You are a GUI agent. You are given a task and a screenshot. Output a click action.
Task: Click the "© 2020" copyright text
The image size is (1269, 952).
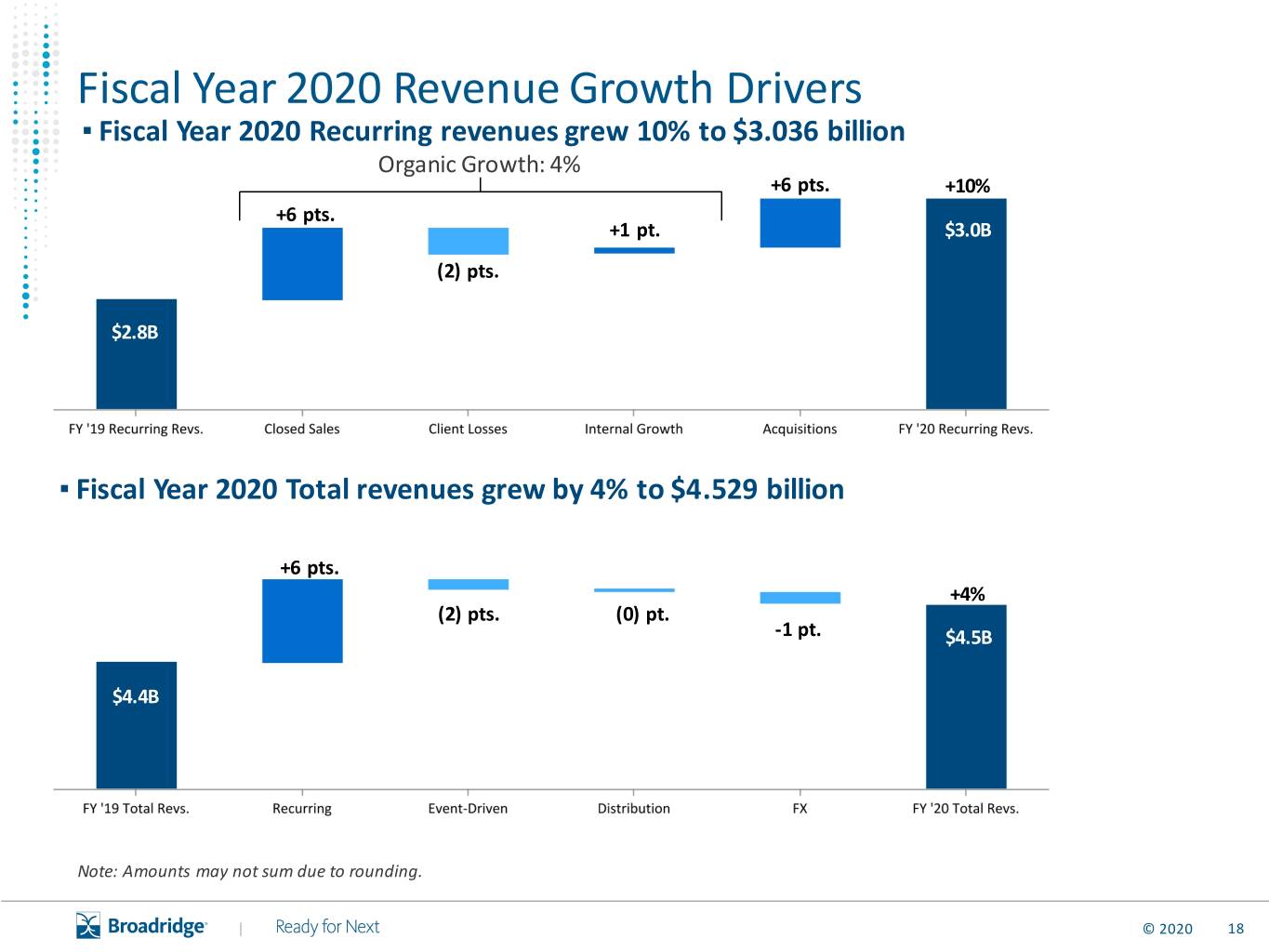tap(1167, 929)
